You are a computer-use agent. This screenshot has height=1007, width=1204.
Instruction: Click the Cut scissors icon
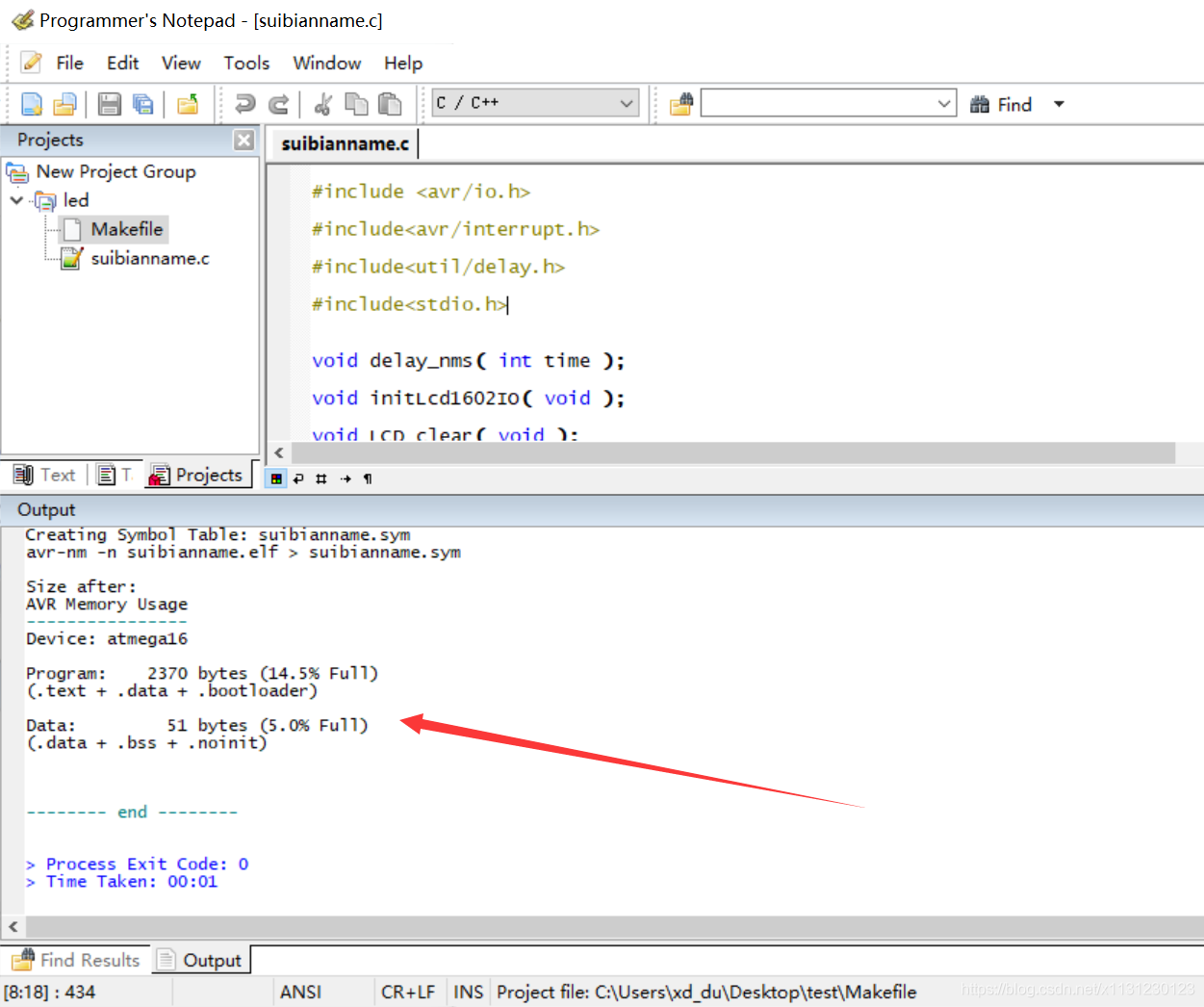coord(323,104)
